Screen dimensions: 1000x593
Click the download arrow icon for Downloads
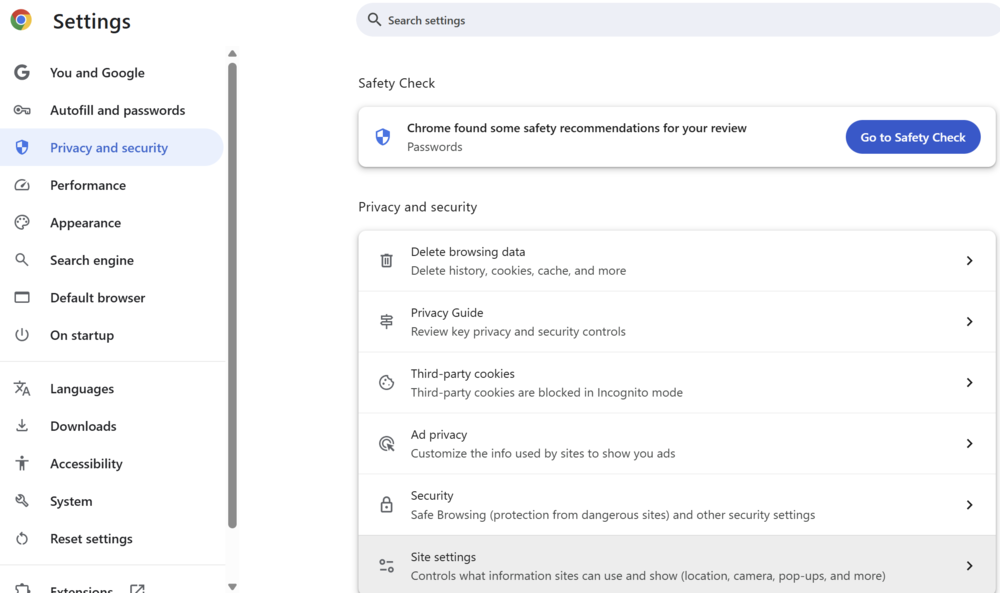coord(22,425)
